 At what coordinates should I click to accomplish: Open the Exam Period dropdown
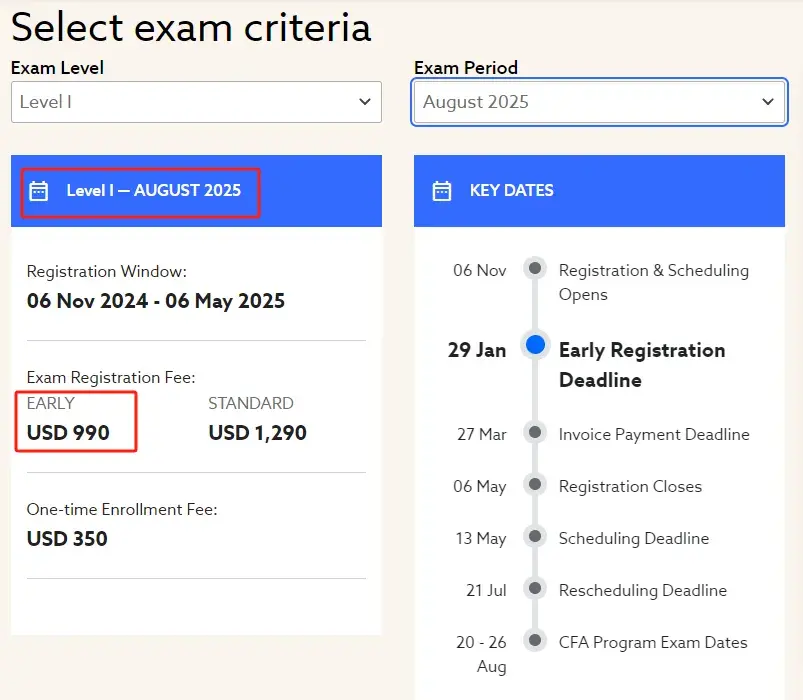(x=599, y=102)
